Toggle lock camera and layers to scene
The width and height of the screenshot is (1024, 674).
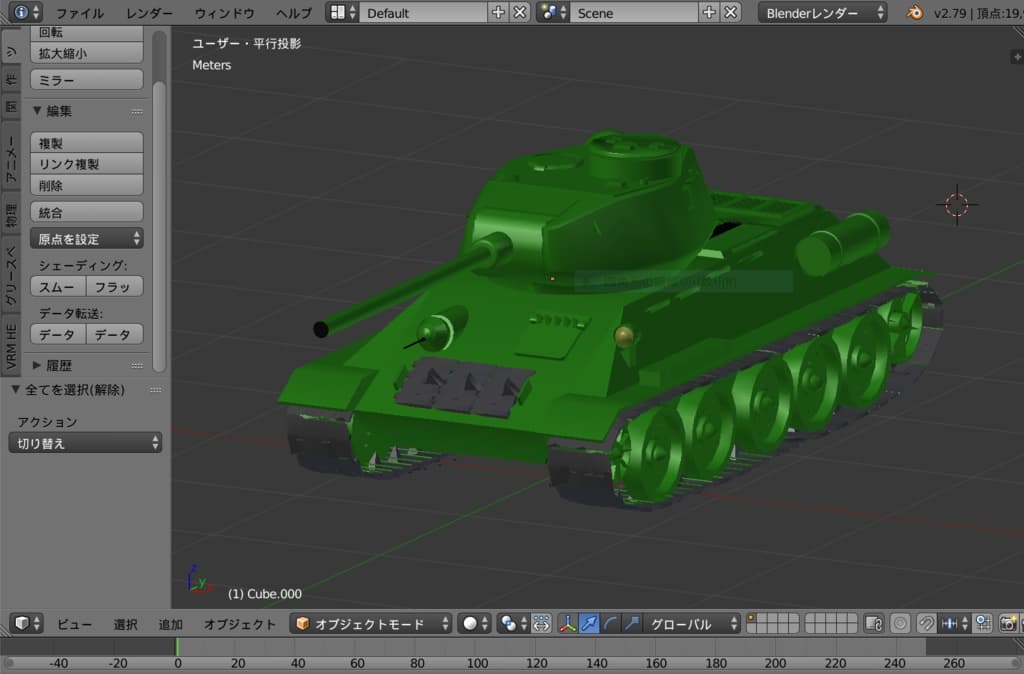point(874,624)
